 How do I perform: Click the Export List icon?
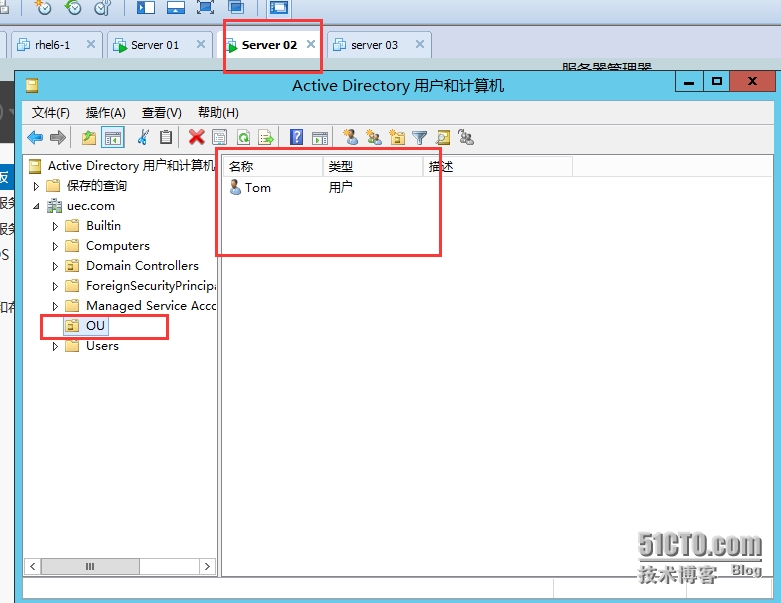pos(266,137)
